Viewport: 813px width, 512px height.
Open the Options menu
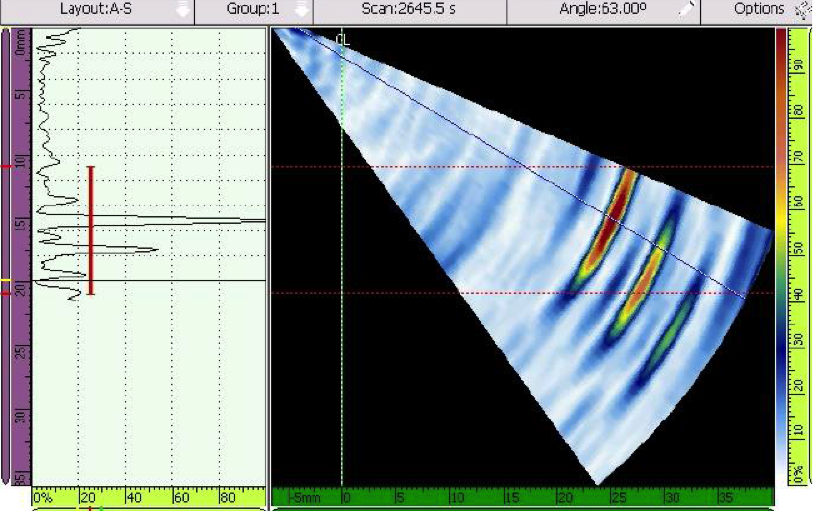tap(758, 9)
